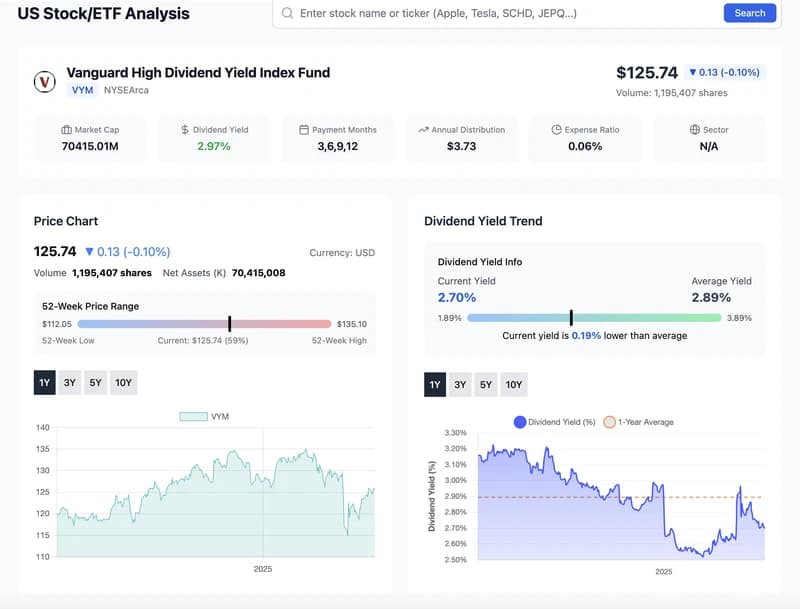Click the header Volume: 1,195,407 shares text
Screen dimensions: 800x609
pos(671,93)
